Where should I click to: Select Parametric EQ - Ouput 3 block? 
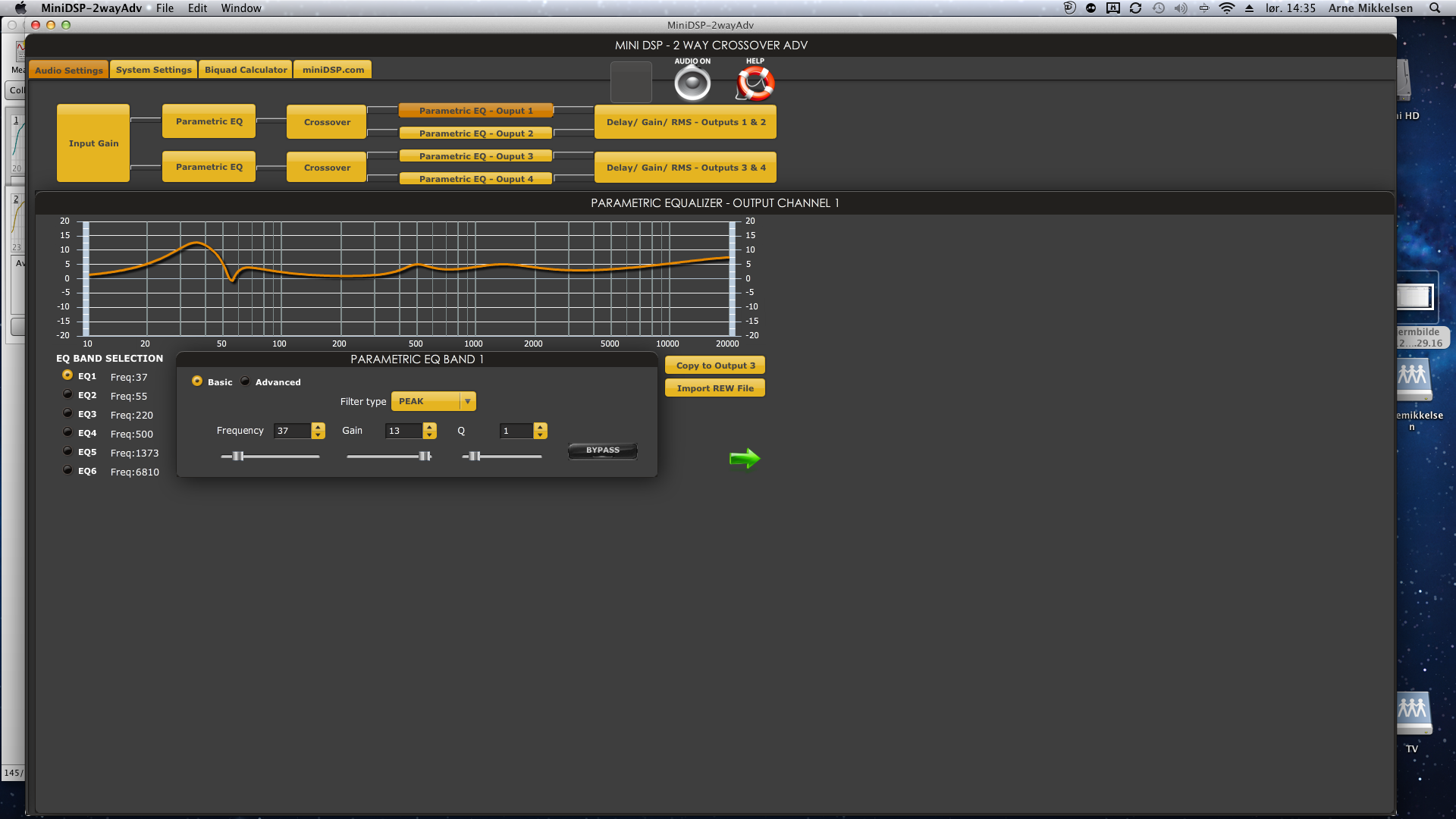pyautogui.click(x=475, y=156)
